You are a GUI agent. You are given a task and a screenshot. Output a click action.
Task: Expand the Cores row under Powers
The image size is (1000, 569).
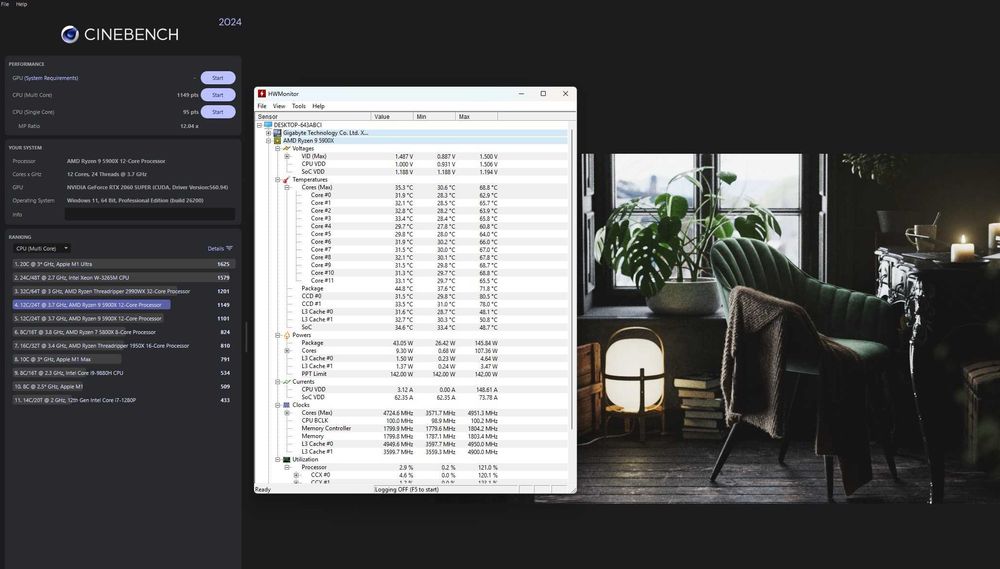pyautogui.click(x=287, y=351)
